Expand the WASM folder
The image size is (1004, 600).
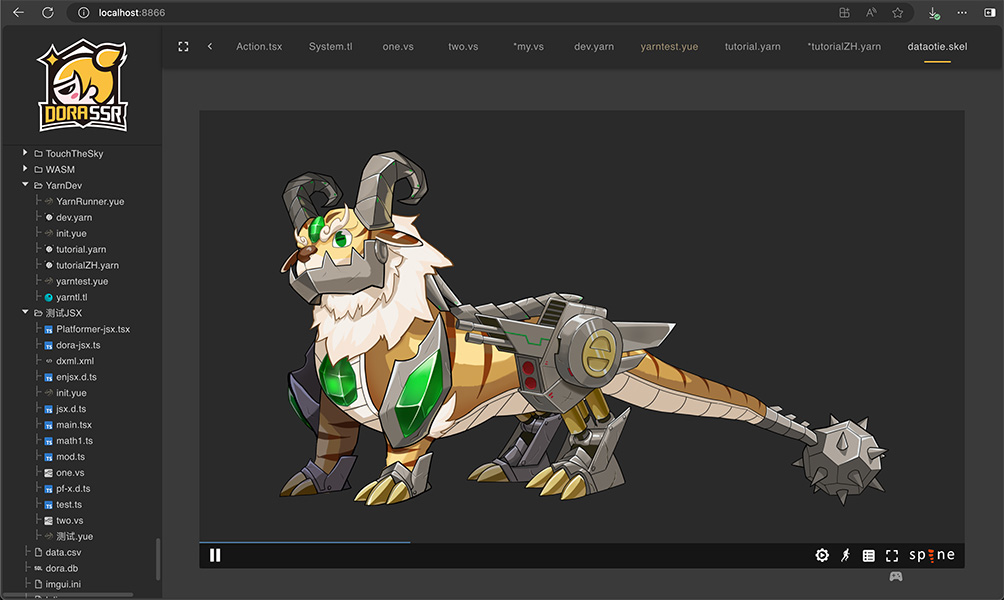point(26,169)
